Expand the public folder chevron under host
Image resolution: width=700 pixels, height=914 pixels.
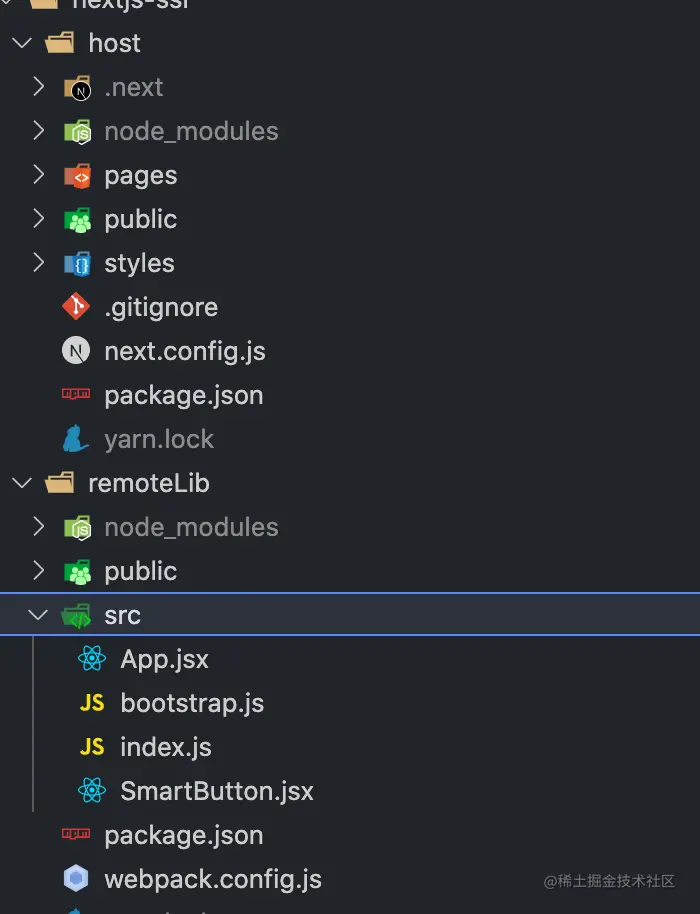point(38,219)
